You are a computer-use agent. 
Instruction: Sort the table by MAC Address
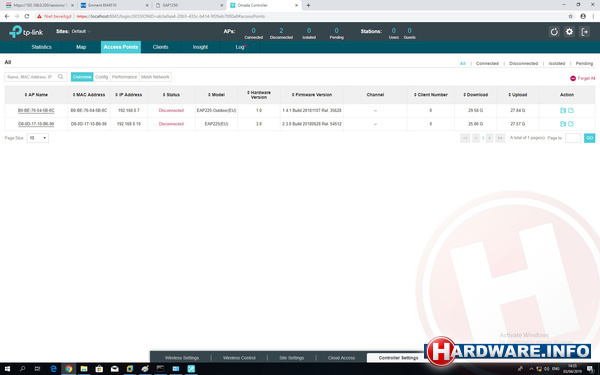point(89,95)
